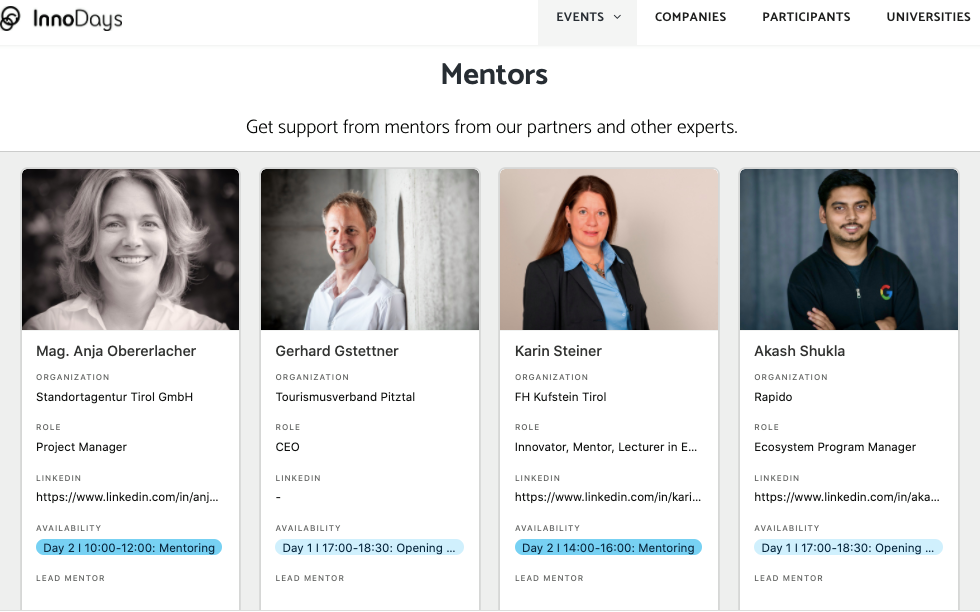This screenshot has height=612, width=980.
Task: Open Anja Obererlacher's profile photo
Action: [131, 249]
